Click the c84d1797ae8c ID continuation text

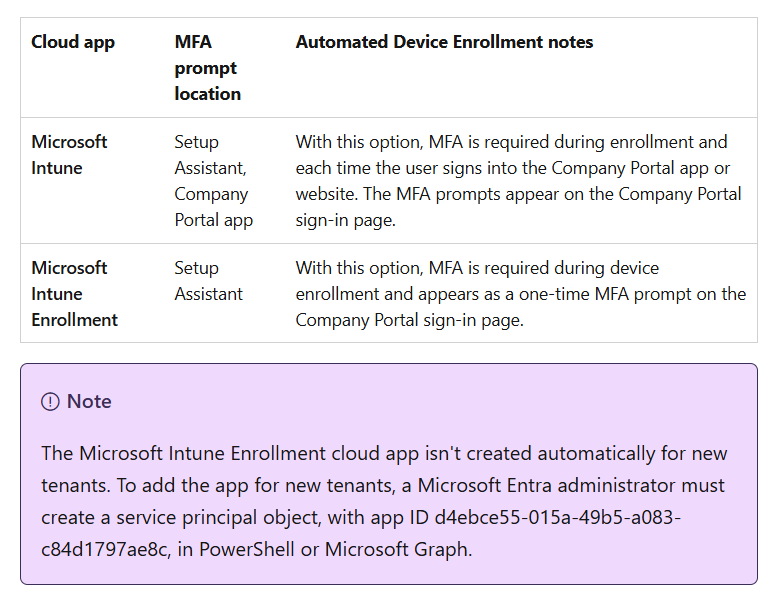pyautogui.click(x=105, y=549)
